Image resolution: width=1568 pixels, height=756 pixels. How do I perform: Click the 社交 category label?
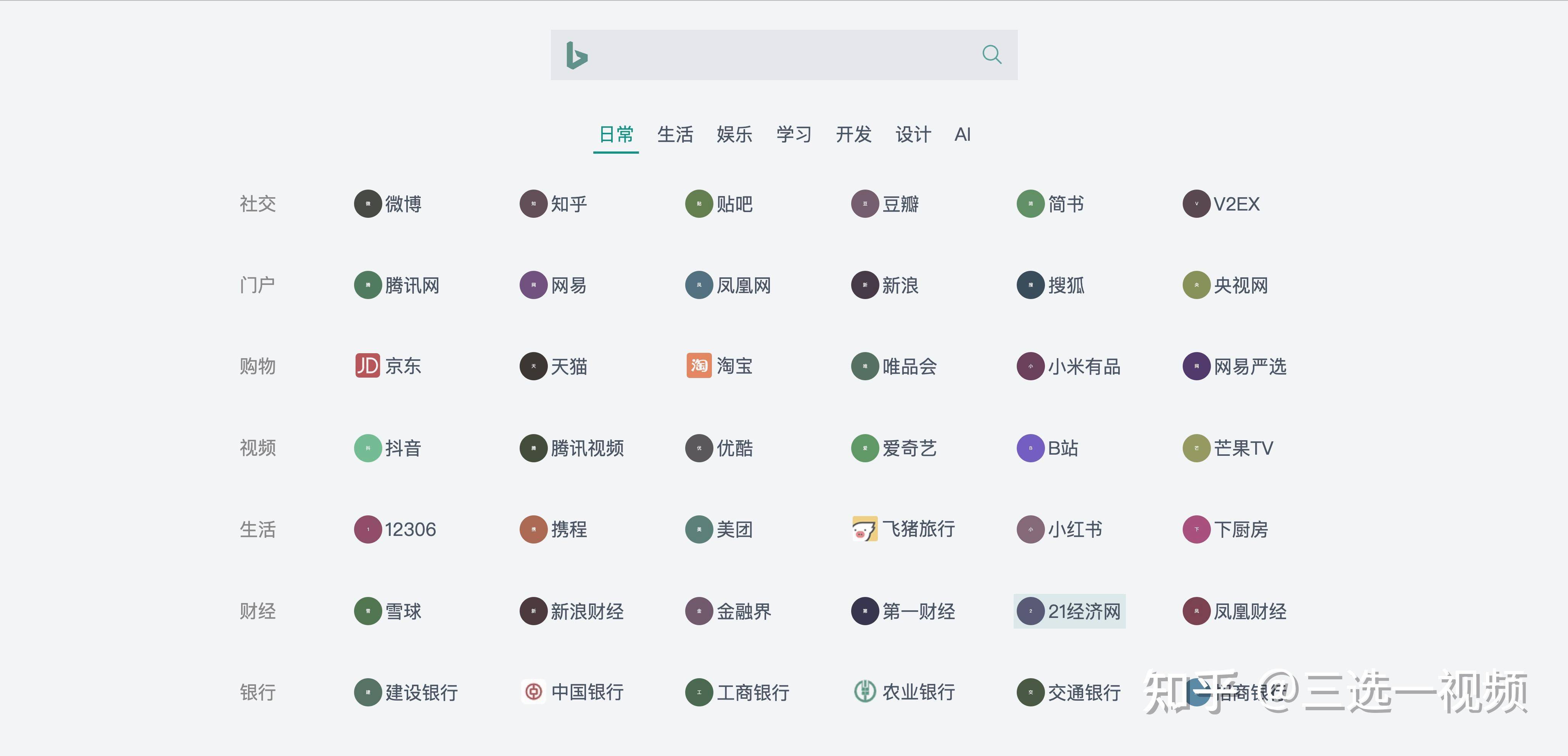[x=258, y=203]
